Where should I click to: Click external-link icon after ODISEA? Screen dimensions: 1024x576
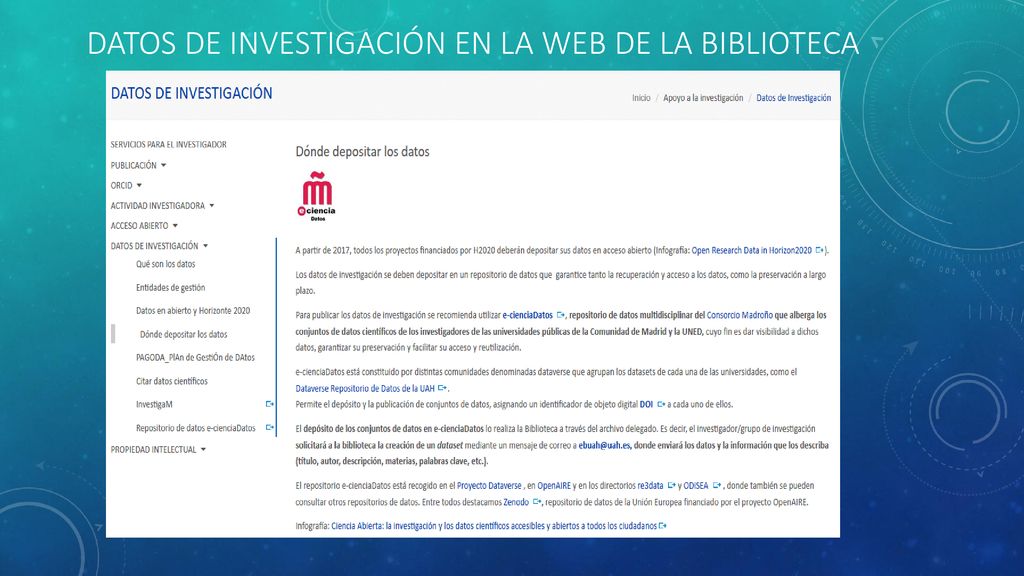716,485
